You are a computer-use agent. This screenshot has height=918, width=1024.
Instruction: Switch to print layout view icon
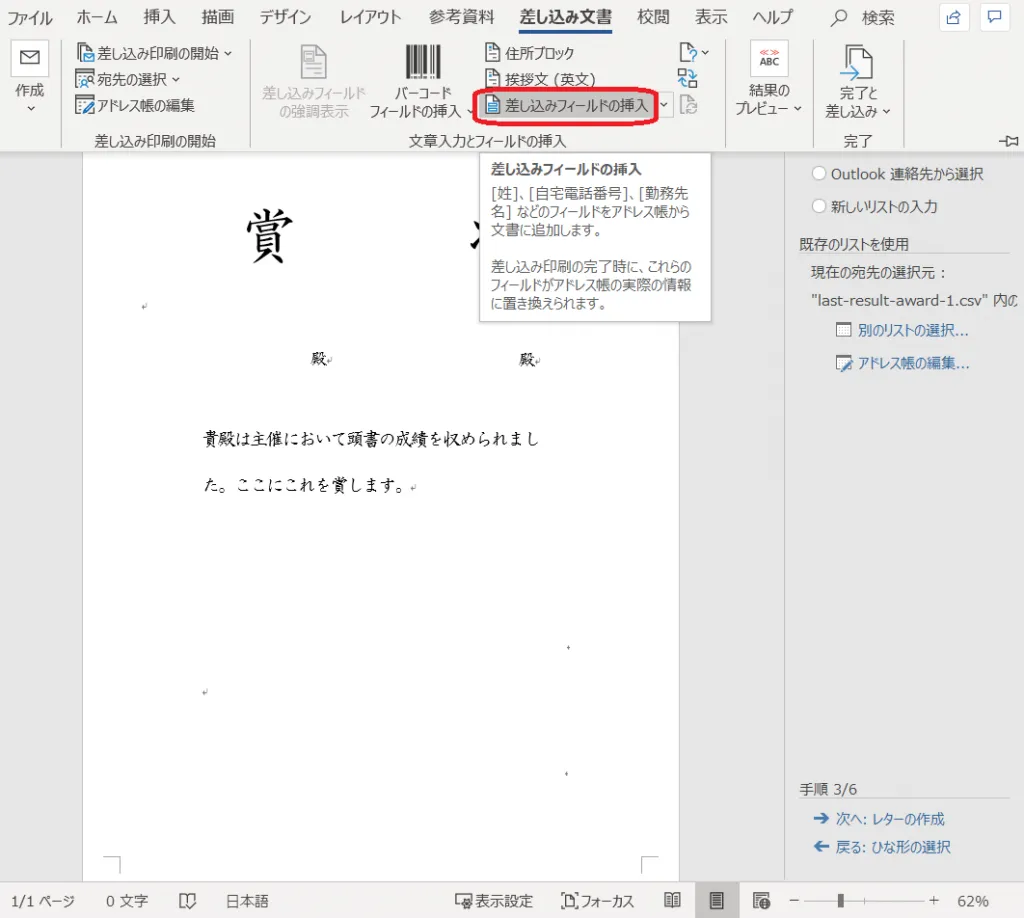(x=716, y=900)
